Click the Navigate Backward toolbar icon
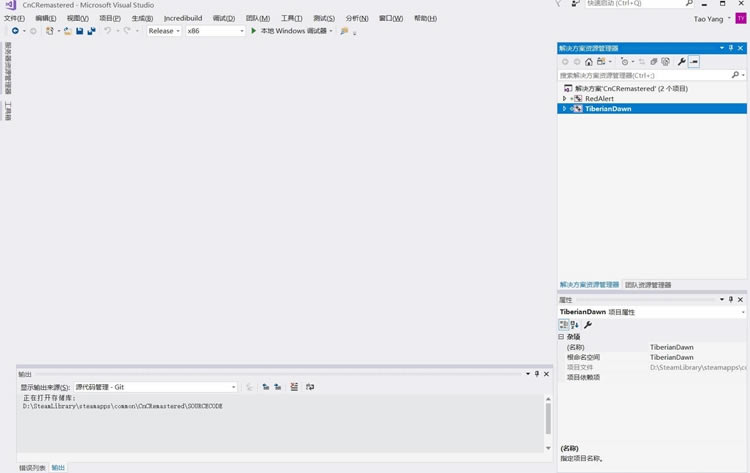 pos(15,31)
